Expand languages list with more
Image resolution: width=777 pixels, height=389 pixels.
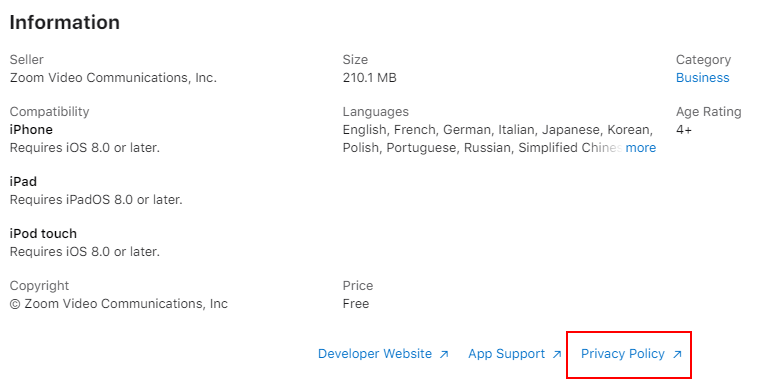pyautogui.click(x=641, y=148)
